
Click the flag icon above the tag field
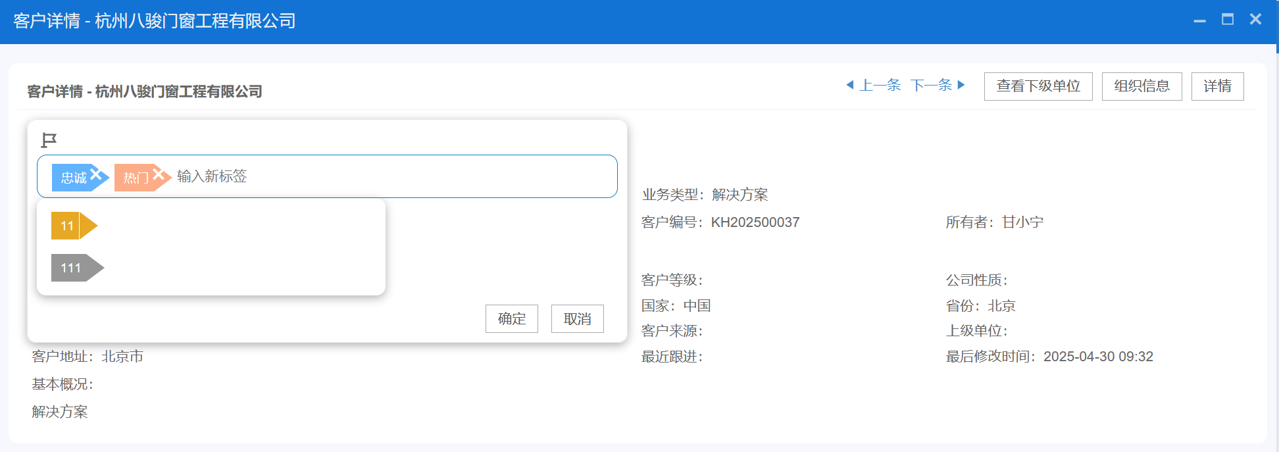[48, 140]
